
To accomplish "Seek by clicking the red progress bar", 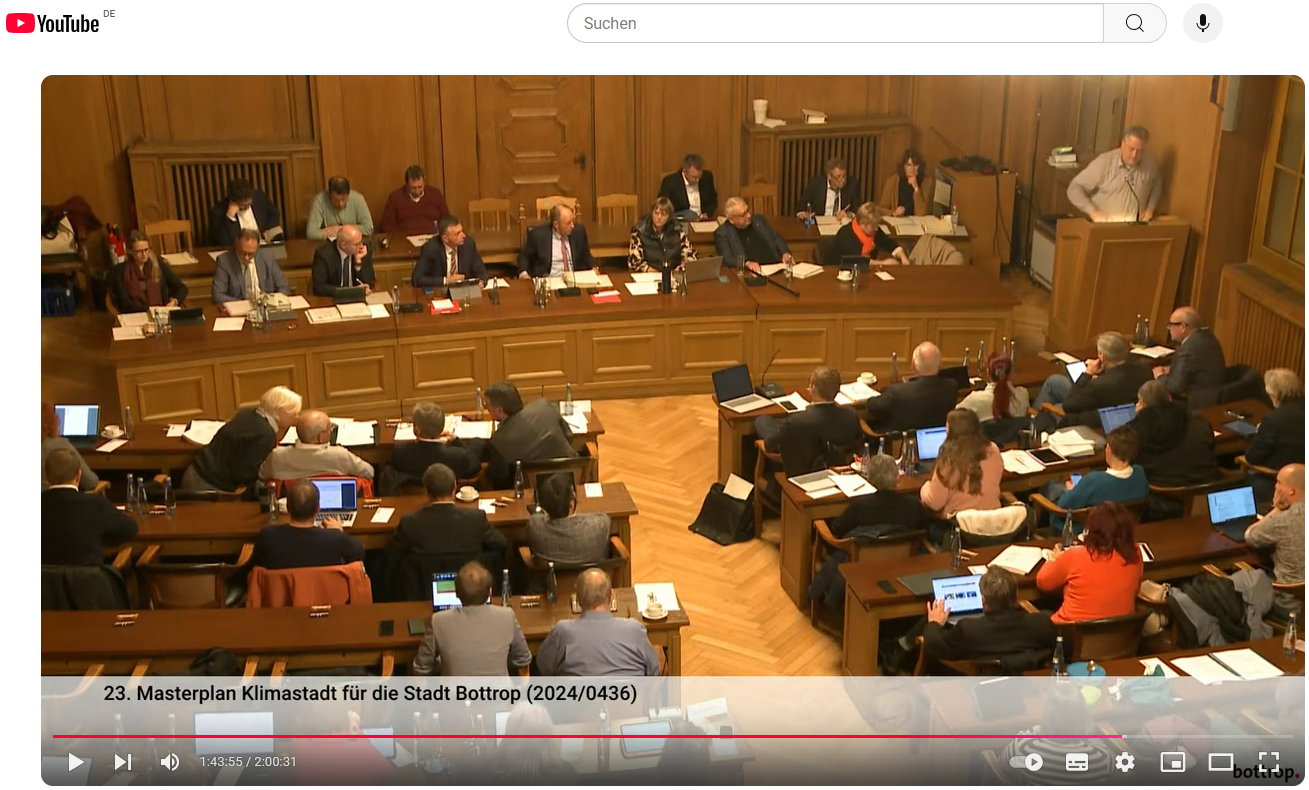I will click(600, 736).
